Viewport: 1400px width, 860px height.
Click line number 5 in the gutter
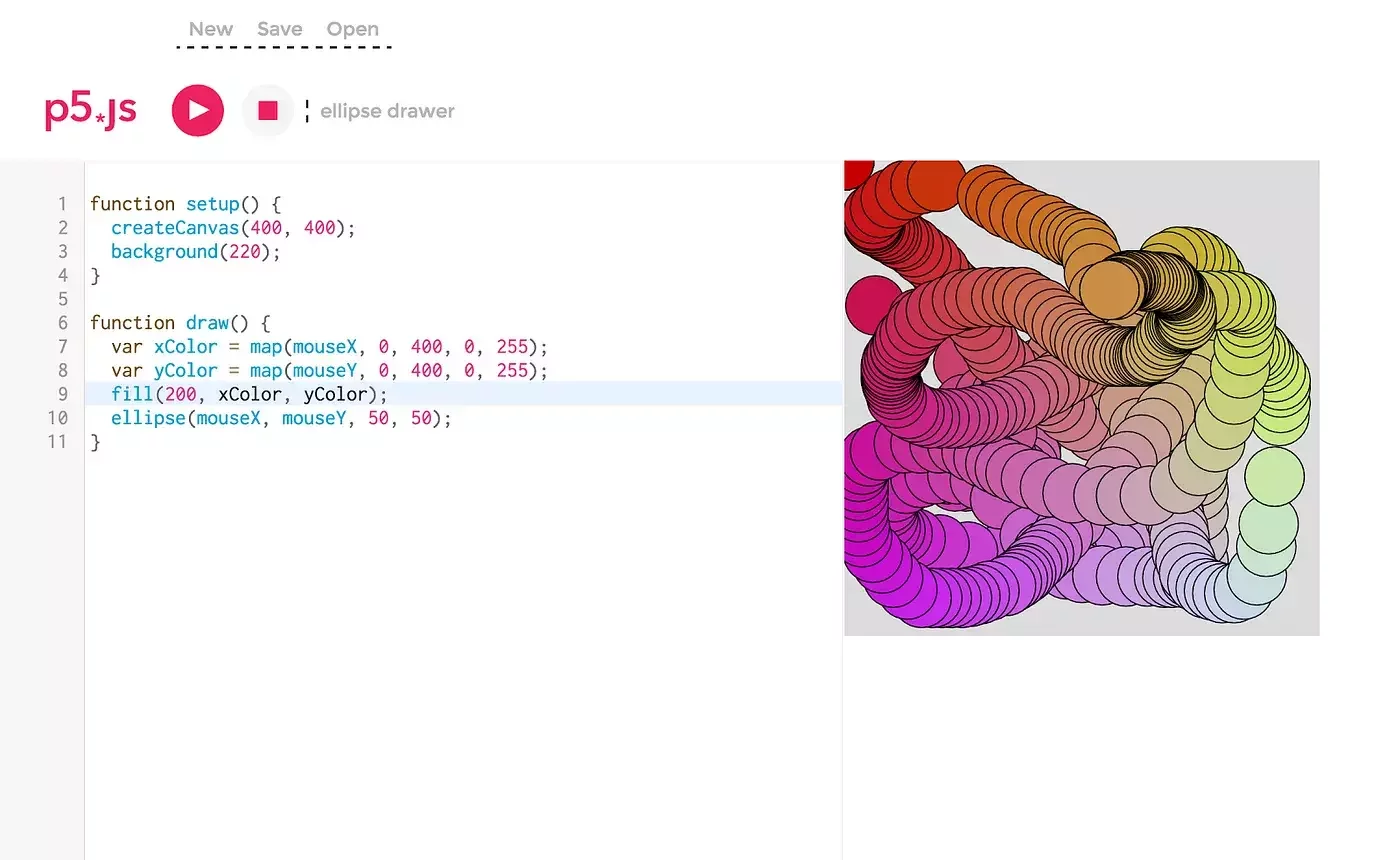pyautogui.click(x=63, y=299)
